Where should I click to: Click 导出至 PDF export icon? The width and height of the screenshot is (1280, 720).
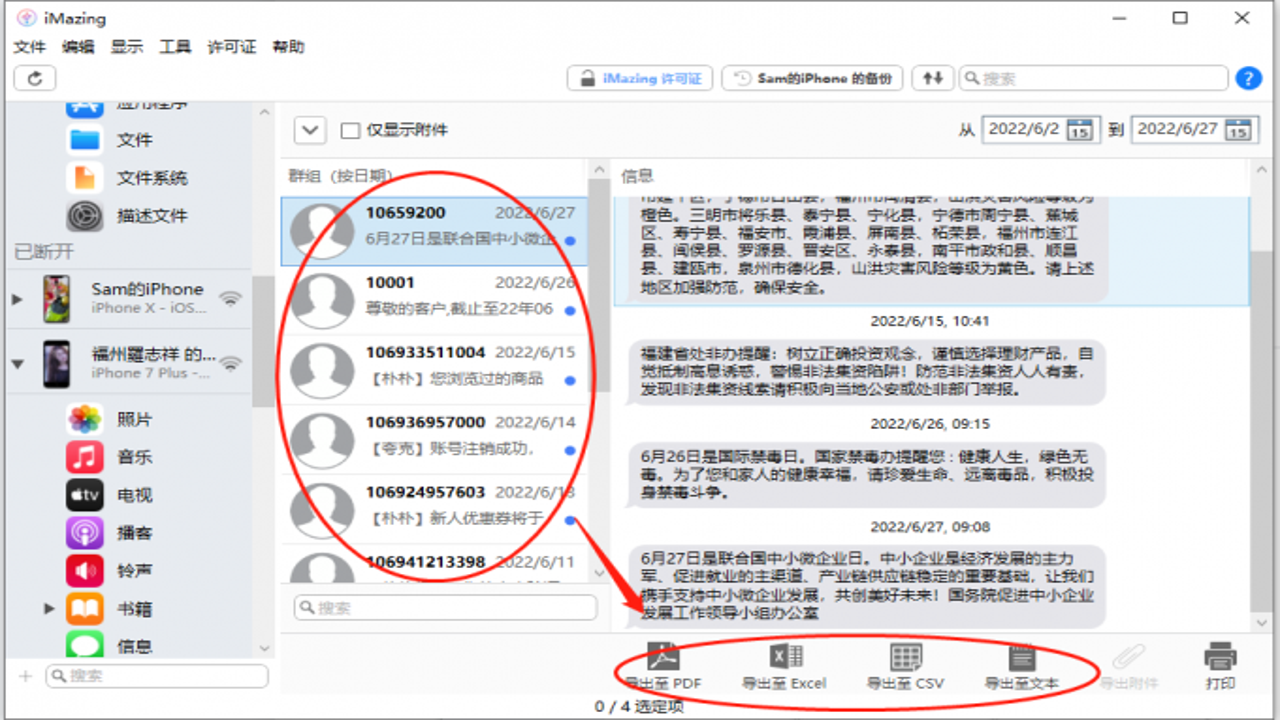tap(663, 657)
